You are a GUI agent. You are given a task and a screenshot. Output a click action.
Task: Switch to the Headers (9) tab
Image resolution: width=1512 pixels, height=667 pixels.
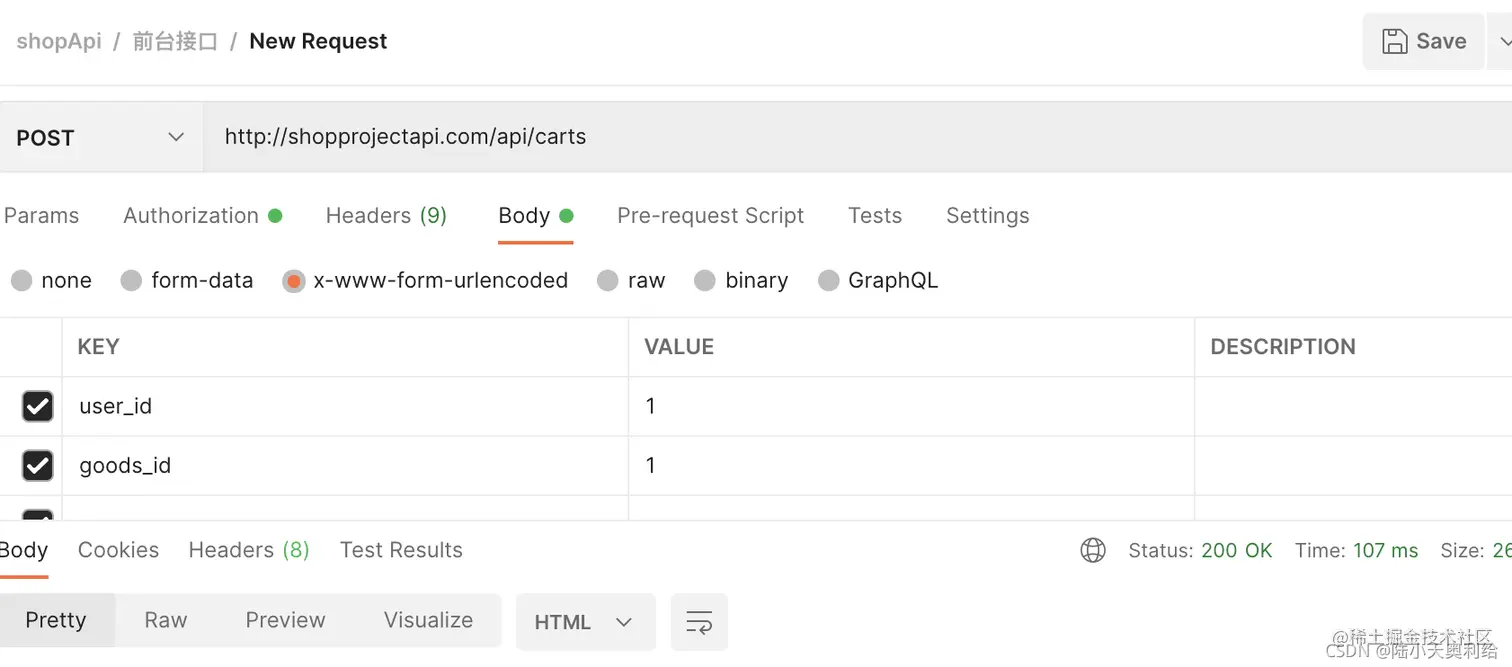tap(386, 215)
